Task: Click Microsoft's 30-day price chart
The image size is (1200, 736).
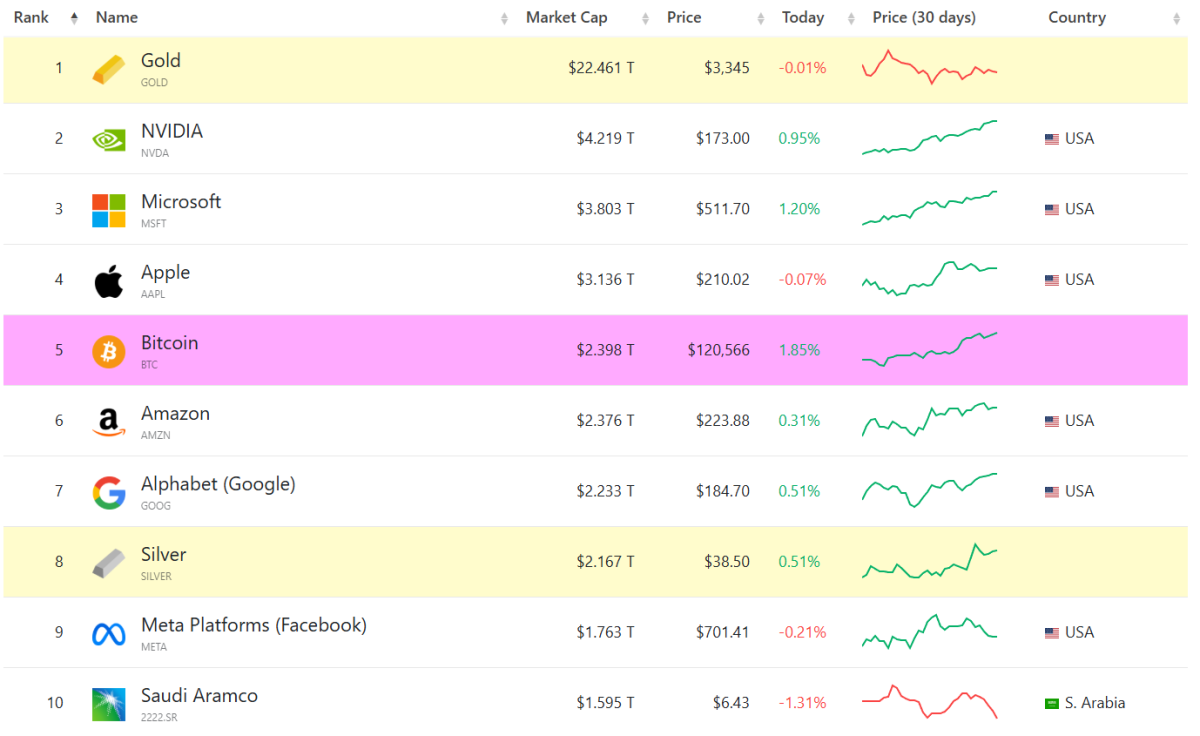Action: point(930,208)
